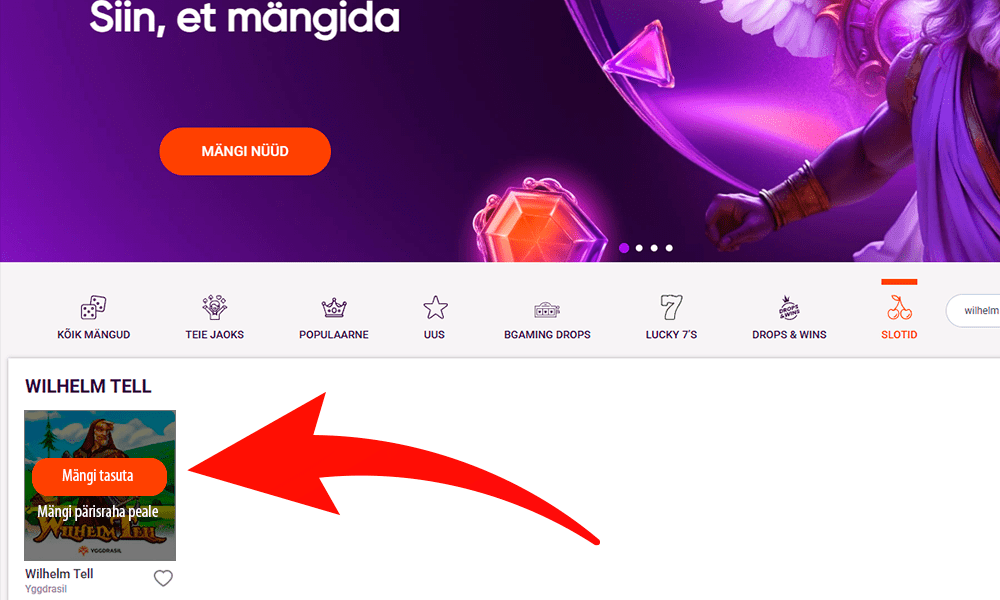
Task: Open the Teie Jaoks category icon
Action: coord(214,307)
